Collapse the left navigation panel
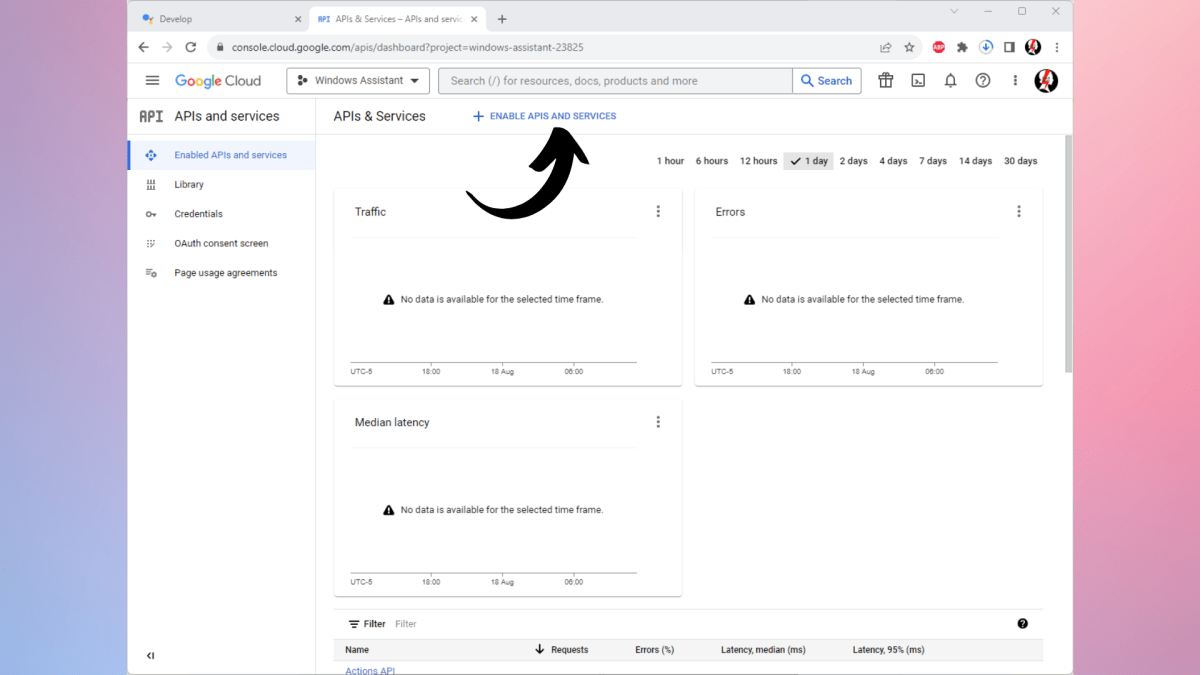The image size is (1200, 675). [151, 656]
